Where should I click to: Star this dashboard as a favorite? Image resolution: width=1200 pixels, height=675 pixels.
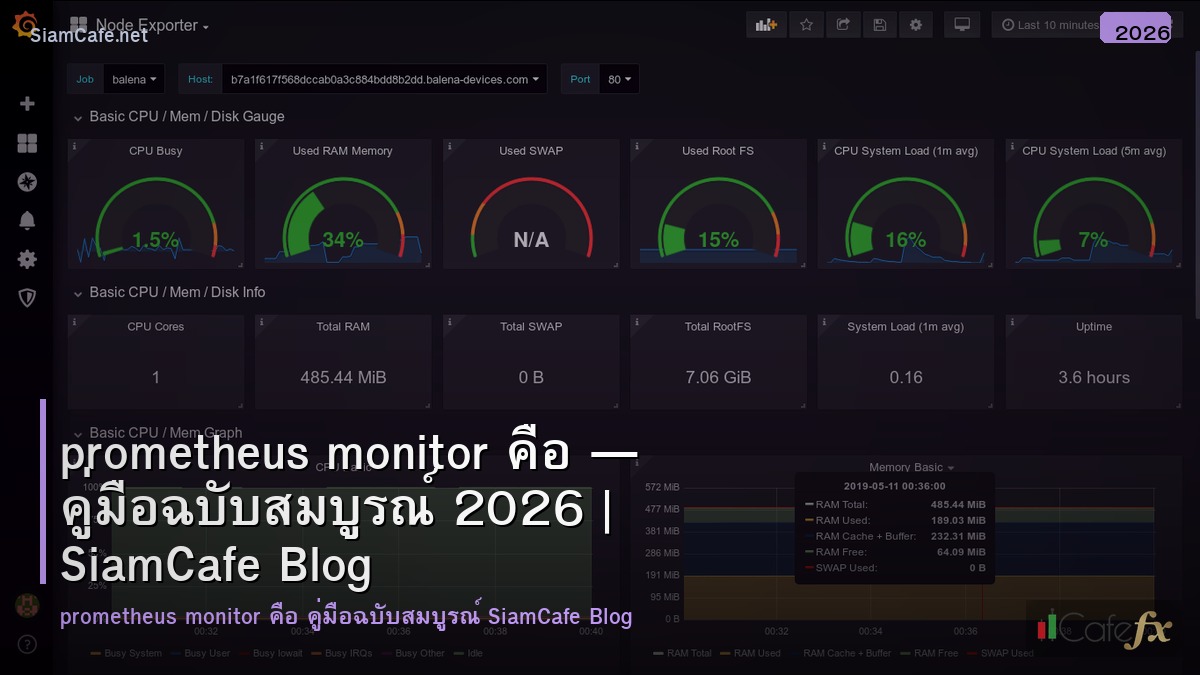click(807, 24)
